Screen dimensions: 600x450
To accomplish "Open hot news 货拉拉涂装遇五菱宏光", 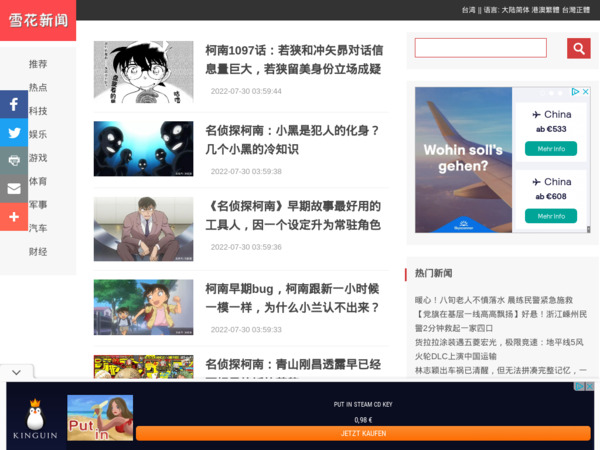I will [499, 349].
